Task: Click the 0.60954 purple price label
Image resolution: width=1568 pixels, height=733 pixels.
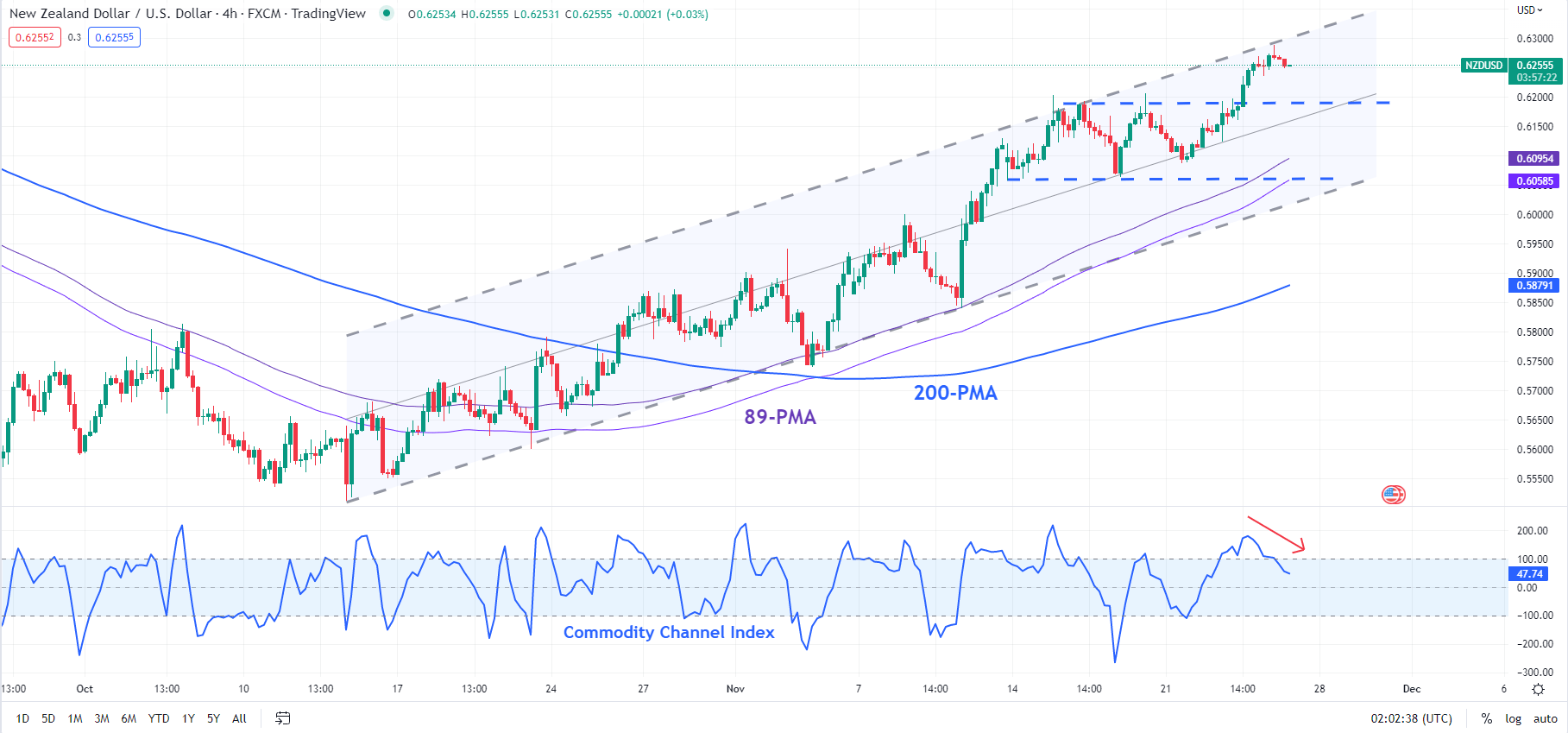Action: [x=1534, y=159]
